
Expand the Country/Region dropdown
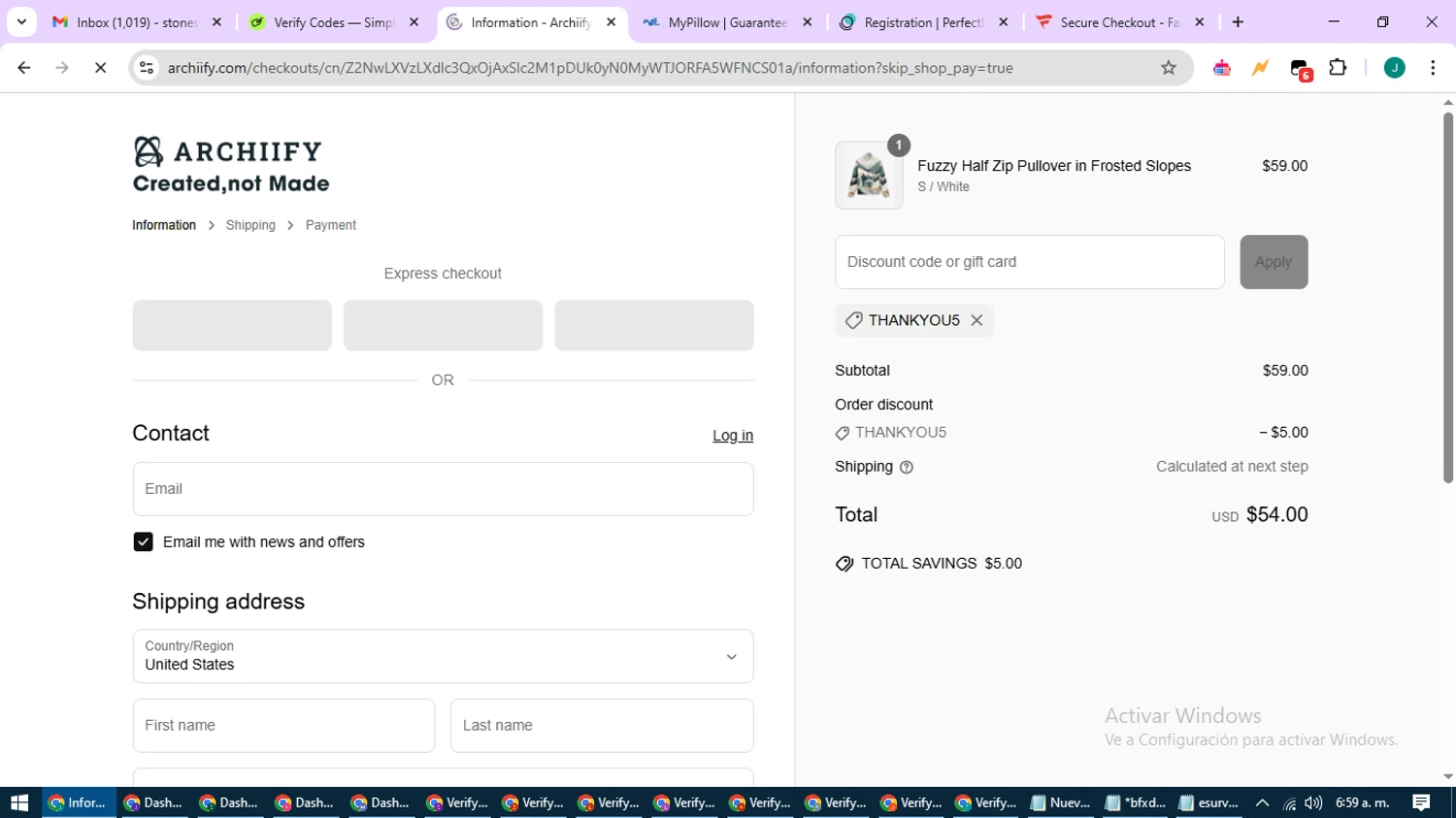(443, 657)
